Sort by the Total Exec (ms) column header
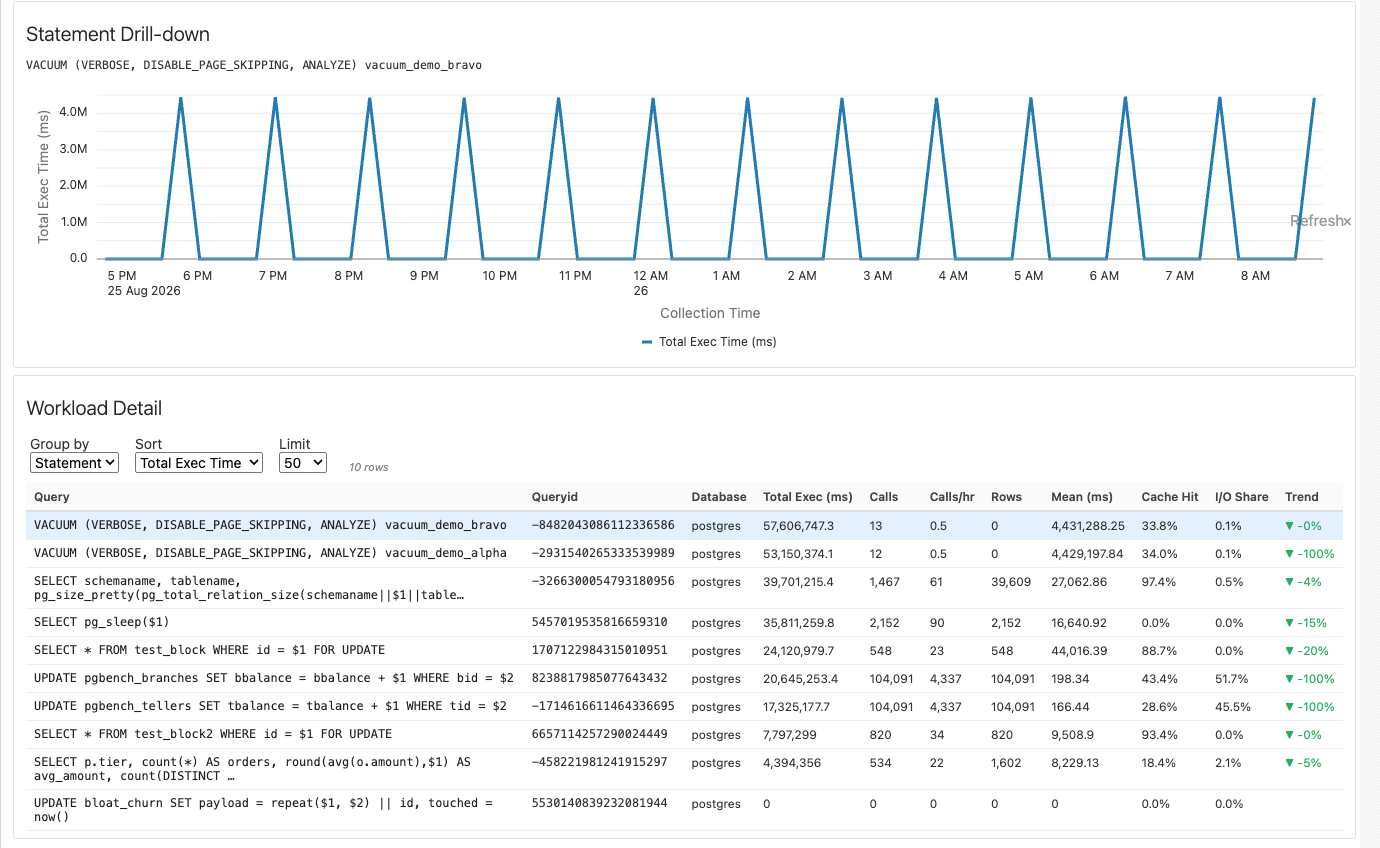This screenshot has height=848, width=1380. coord(808,497)
